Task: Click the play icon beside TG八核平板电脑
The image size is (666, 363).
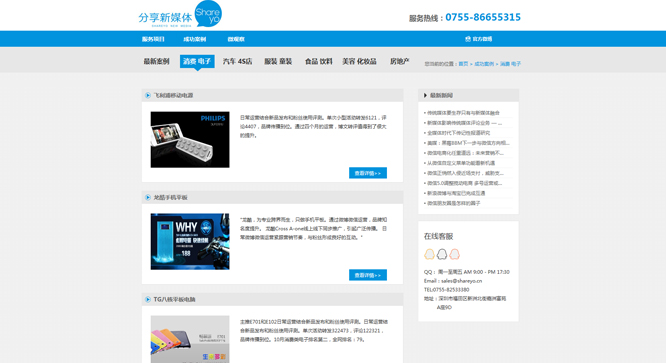Action: tap(147, 299)
